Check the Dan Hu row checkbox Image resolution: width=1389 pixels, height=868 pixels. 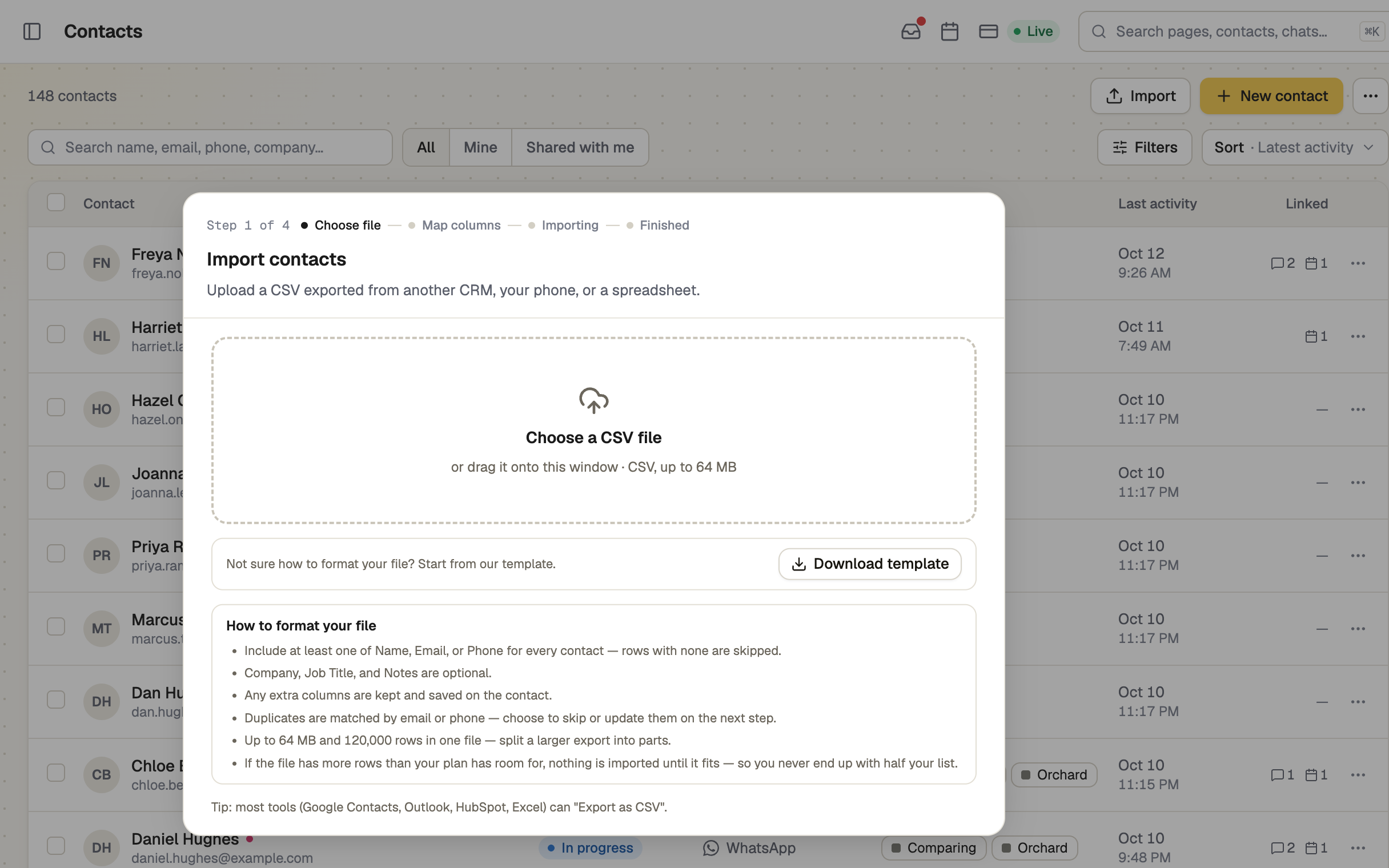pos(55,700)
